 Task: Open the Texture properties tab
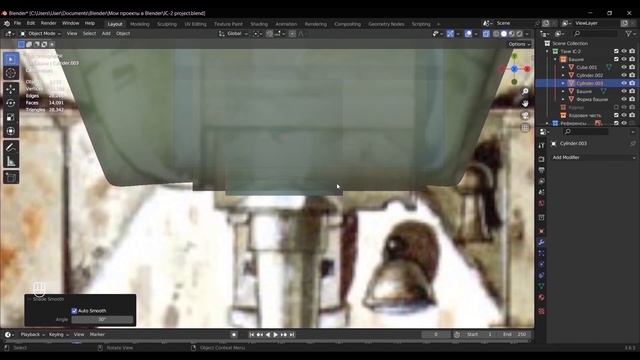(x=541, y=311)
